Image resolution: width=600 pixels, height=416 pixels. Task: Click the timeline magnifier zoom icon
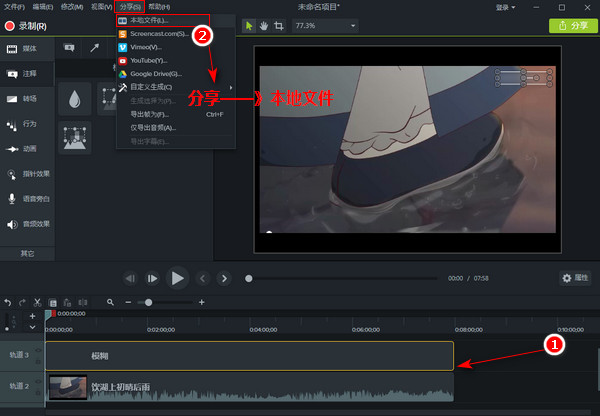(111, 302)
